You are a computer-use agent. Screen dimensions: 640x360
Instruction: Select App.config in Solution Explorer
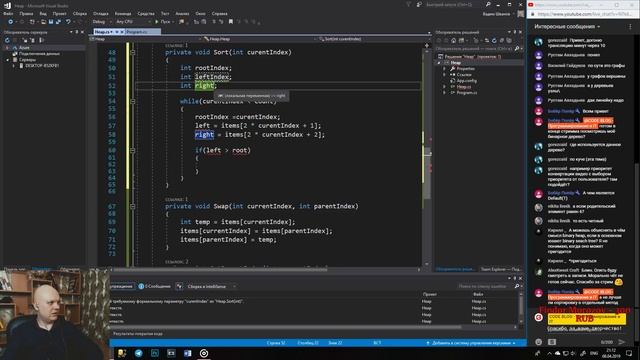(467, 80)
